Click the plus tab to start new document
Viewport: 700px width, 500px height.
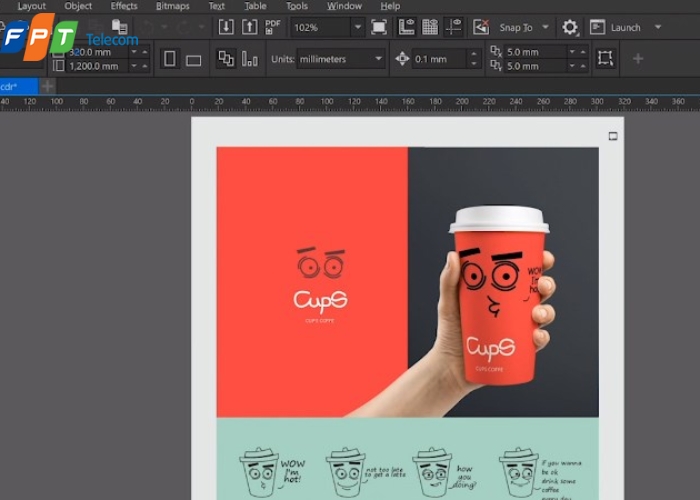tap(47, 86)
